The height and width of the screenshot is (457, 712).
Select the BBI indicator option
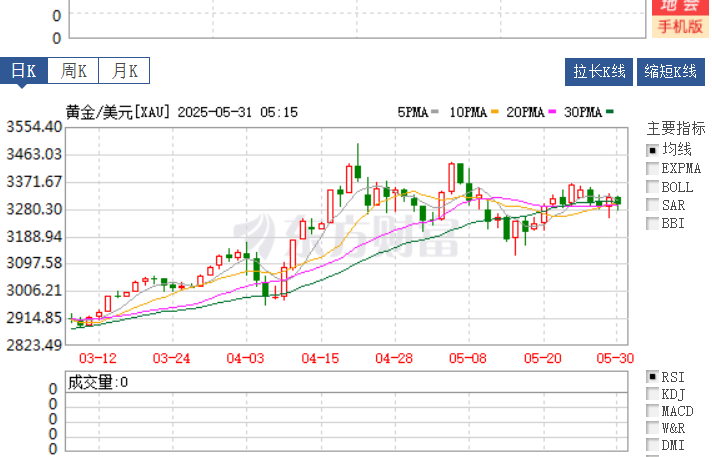pos(653,224)
